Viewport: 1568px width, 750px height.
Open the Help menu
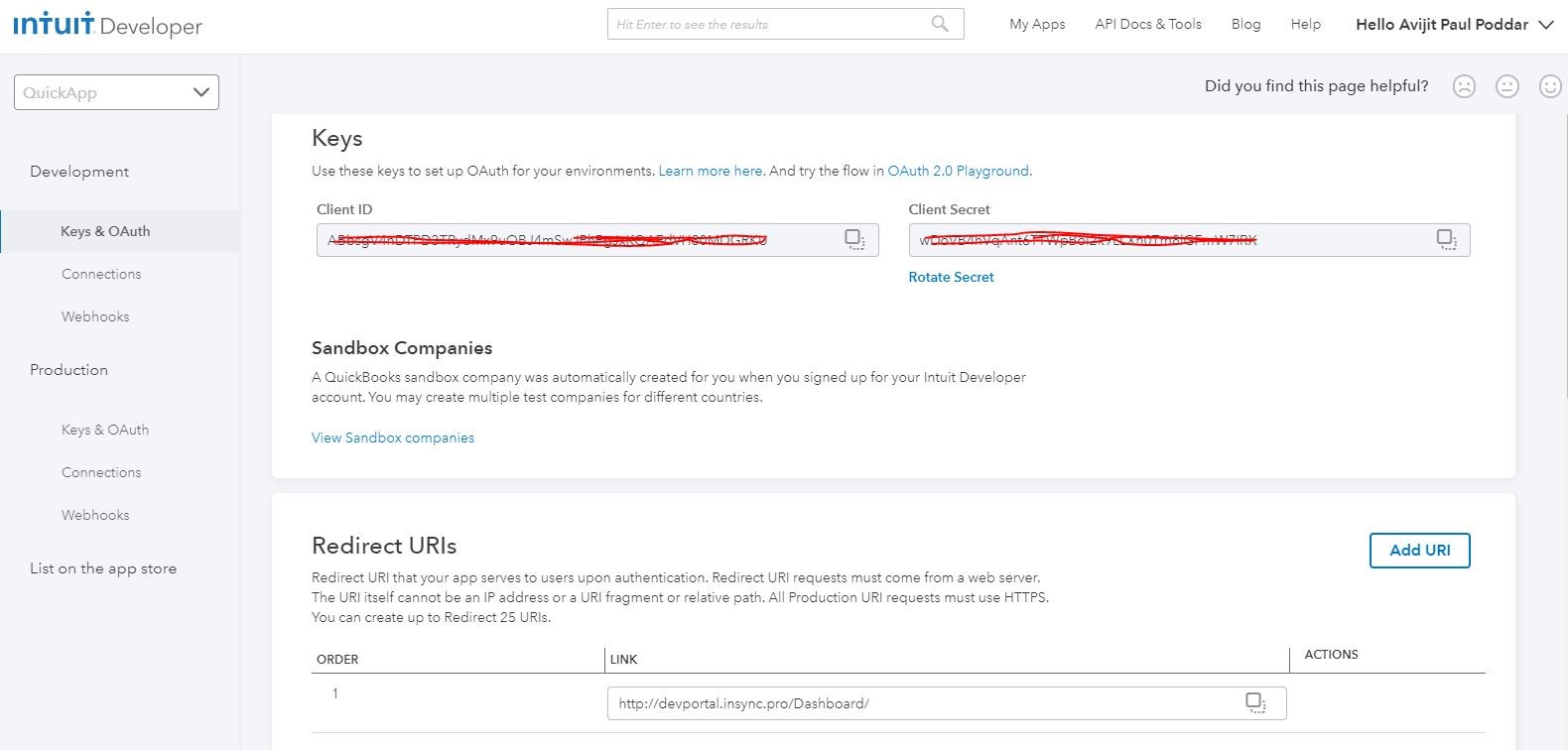tap(1305, 24)
